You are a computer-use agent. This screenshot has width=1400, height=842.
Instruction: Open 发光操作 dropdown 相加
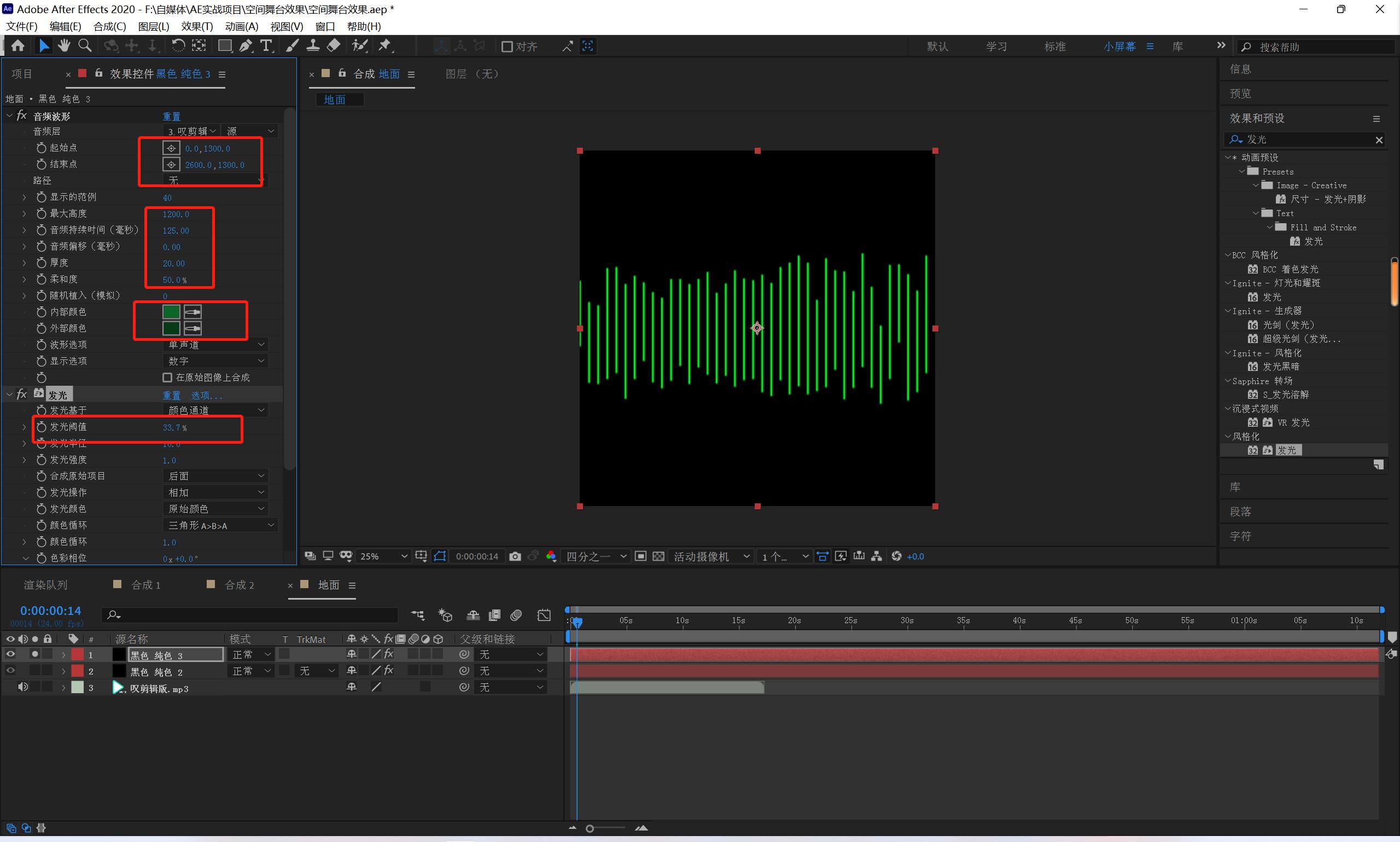point(216,492)
